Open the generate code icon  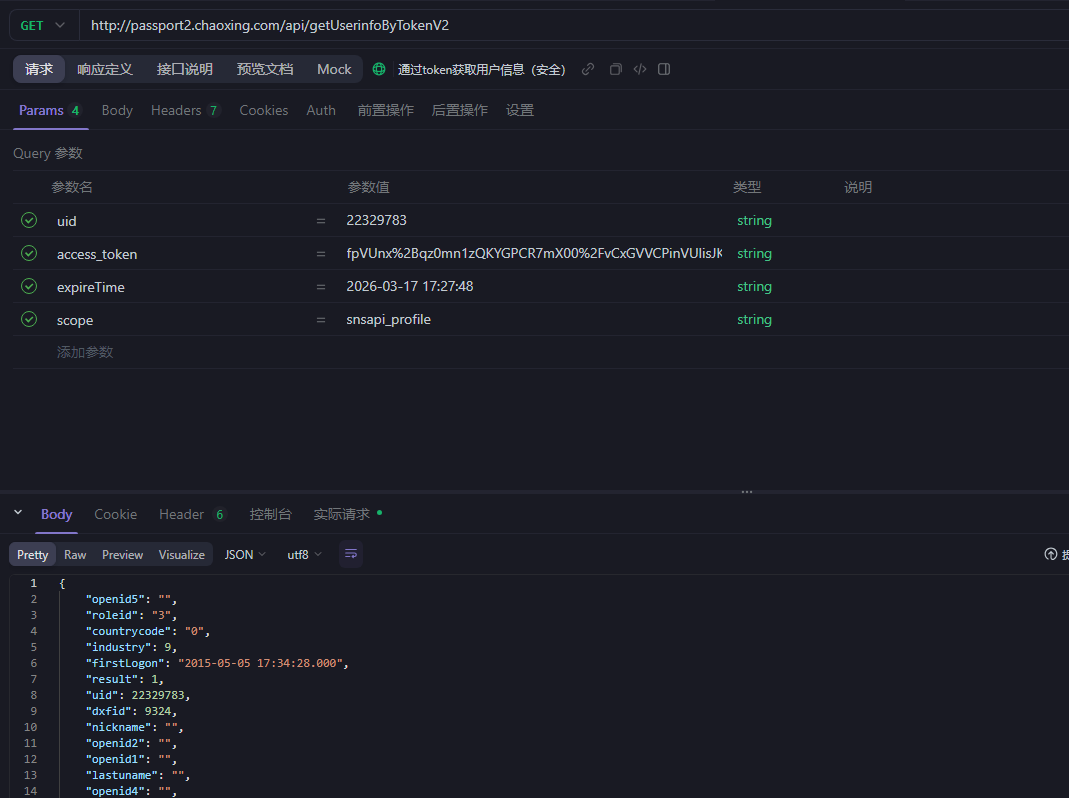(640, 69)
